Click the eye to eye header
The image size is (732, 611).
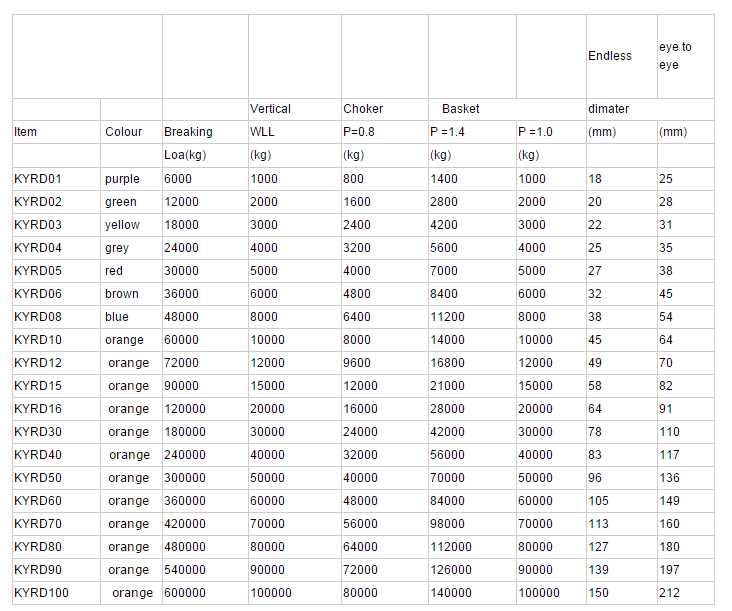675,56
